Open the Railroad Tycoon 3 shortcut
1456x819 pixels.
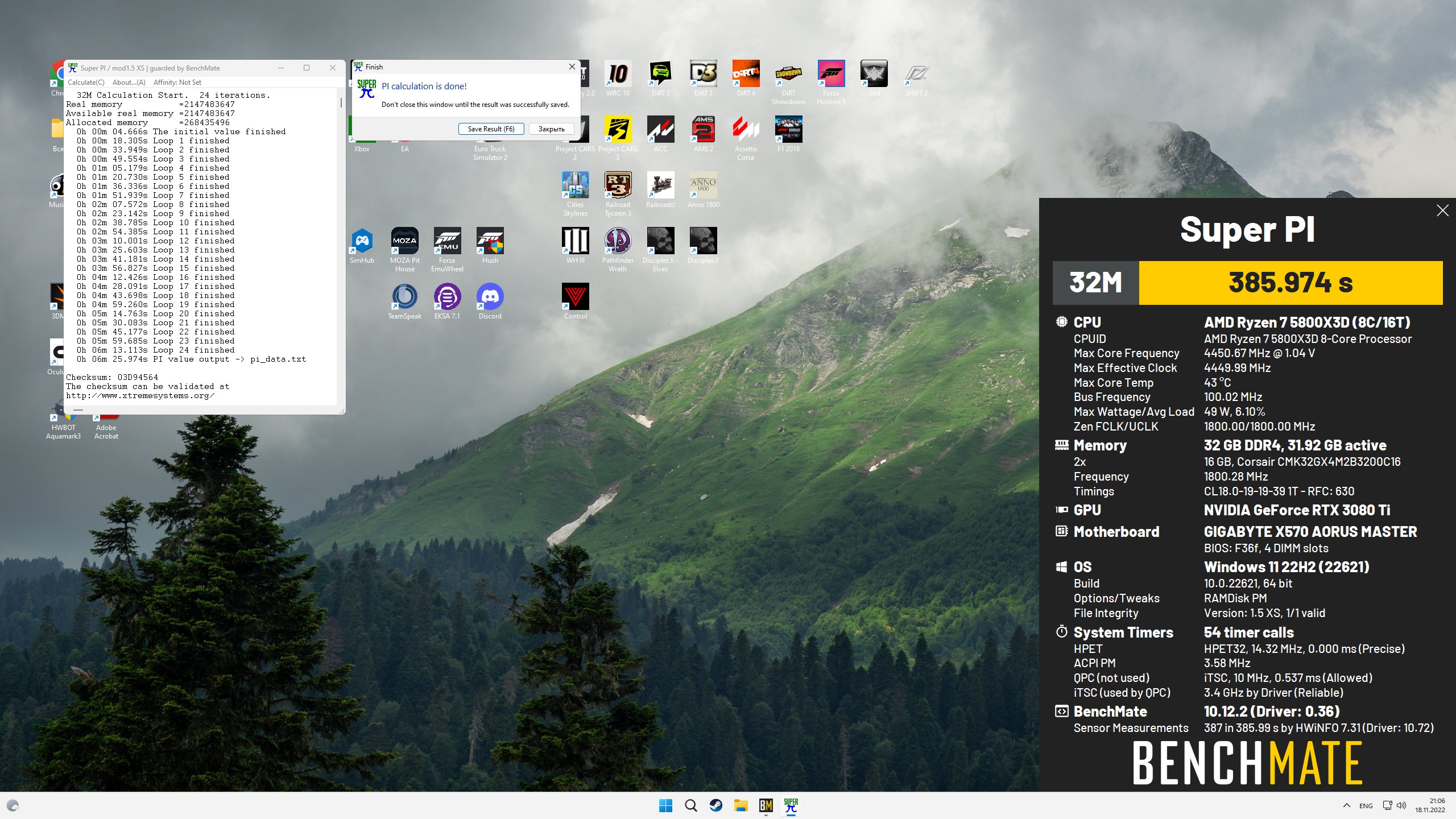tap(618, 194)
